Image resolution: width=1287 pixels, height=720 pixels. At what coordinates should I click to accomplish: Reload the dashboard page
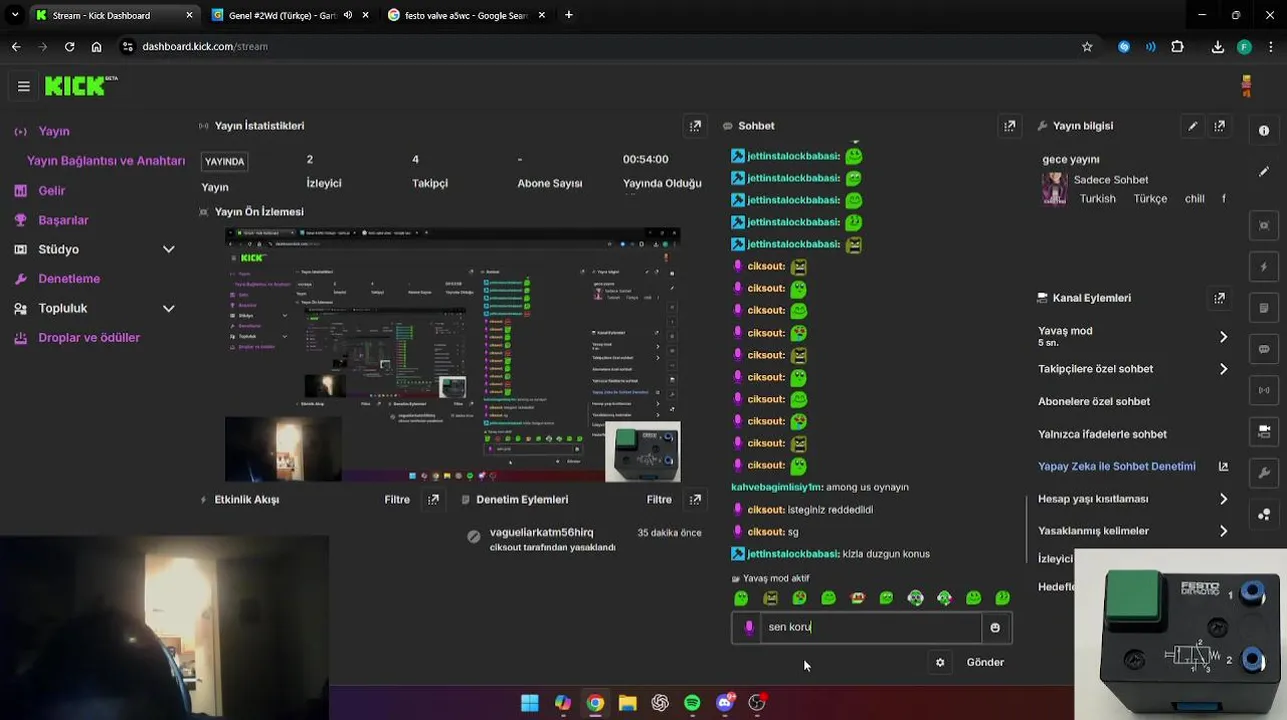point(69,46)
